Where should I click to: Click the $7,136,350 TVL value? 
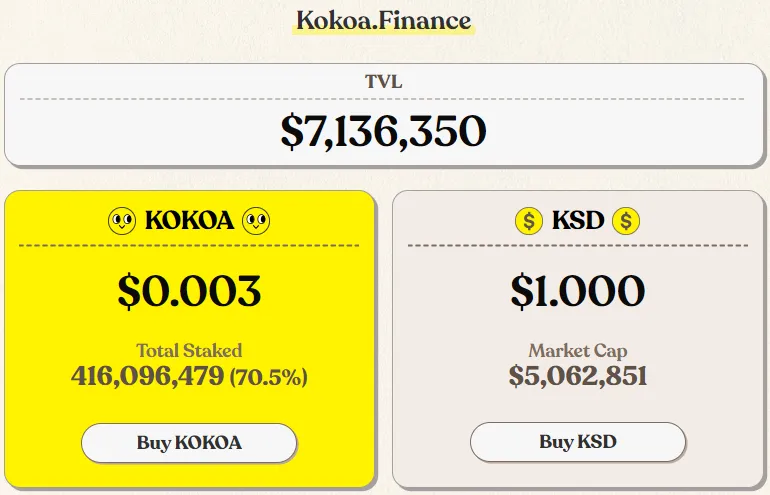pyautogui.click(x=384, y=132)
